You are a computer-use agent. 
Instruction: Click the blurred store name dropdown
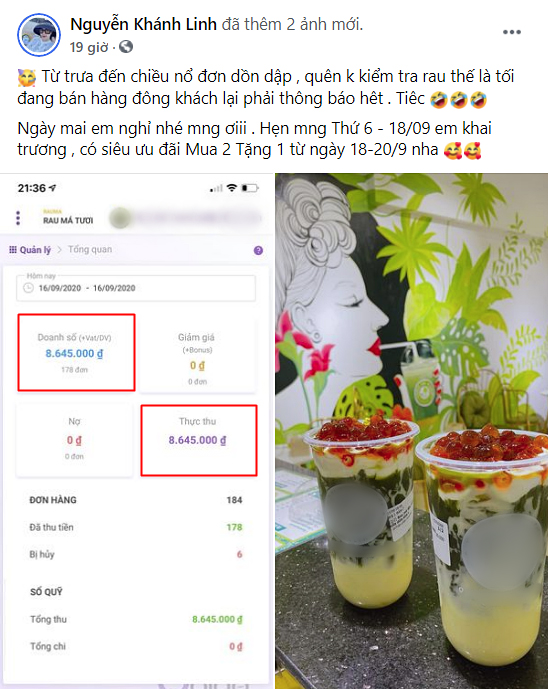[185, 218]
